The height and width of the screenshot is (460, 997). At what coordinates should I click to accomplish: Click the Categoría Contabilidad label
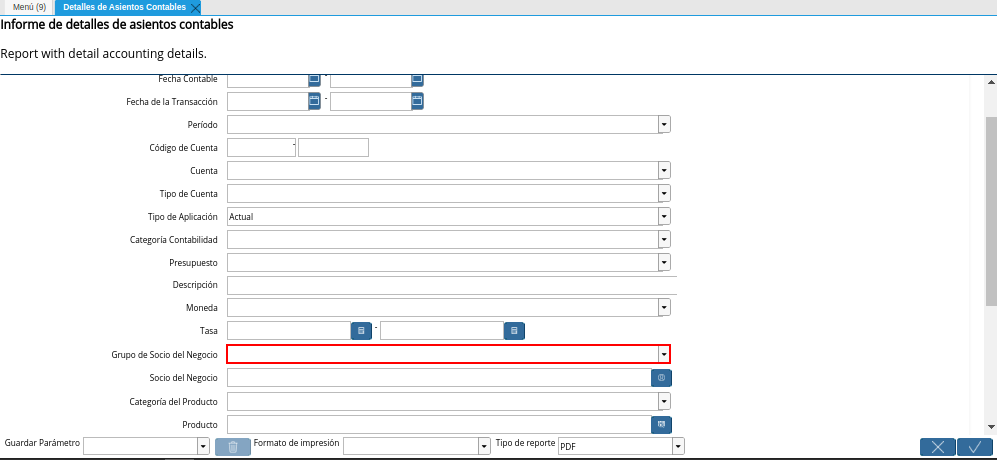174,239
